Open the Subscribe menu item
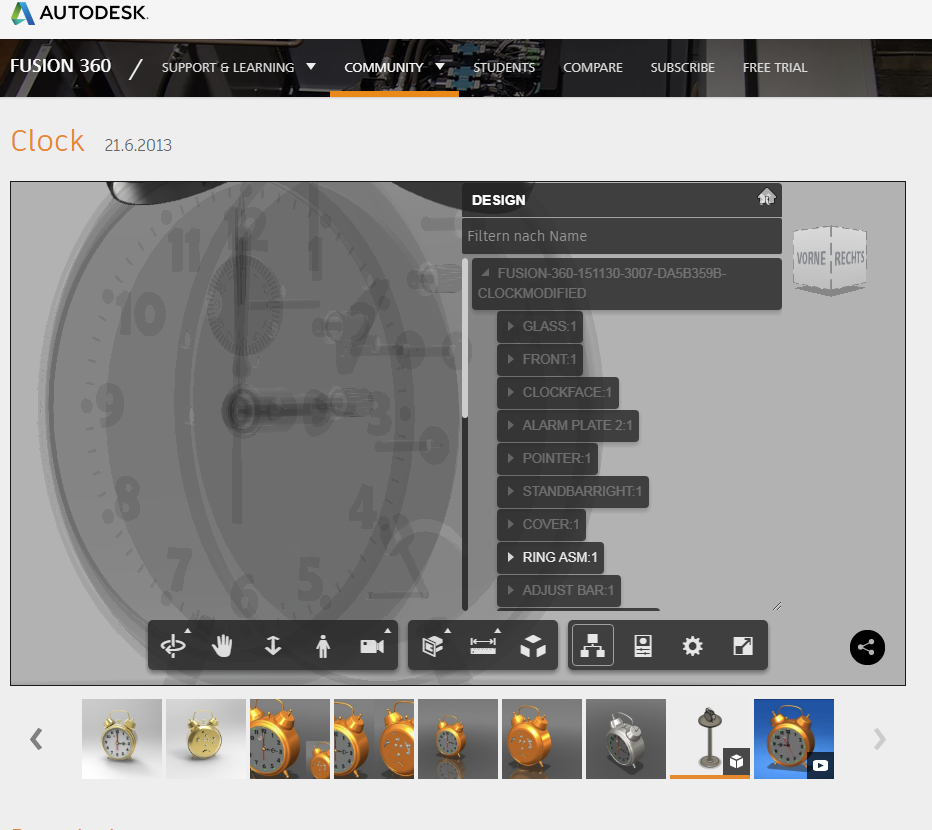The width and height of the screenshot is (932, 830). coord(682,67)
